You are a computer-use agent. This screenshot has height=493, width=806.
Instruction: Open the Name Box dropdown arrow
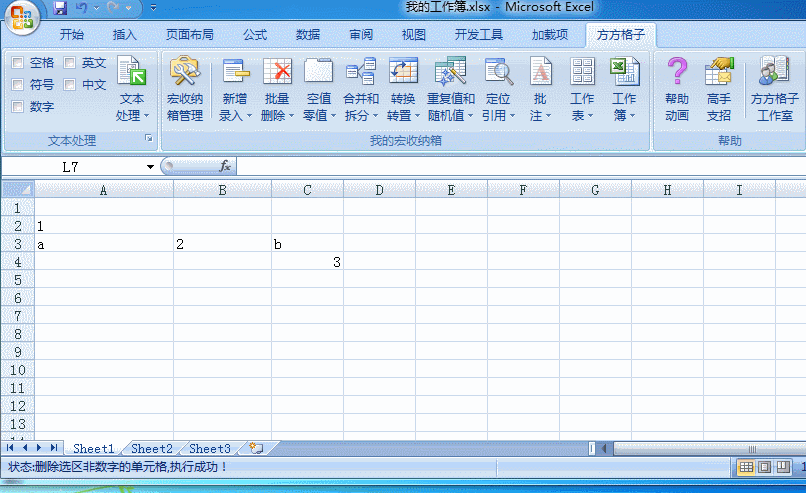150,167
